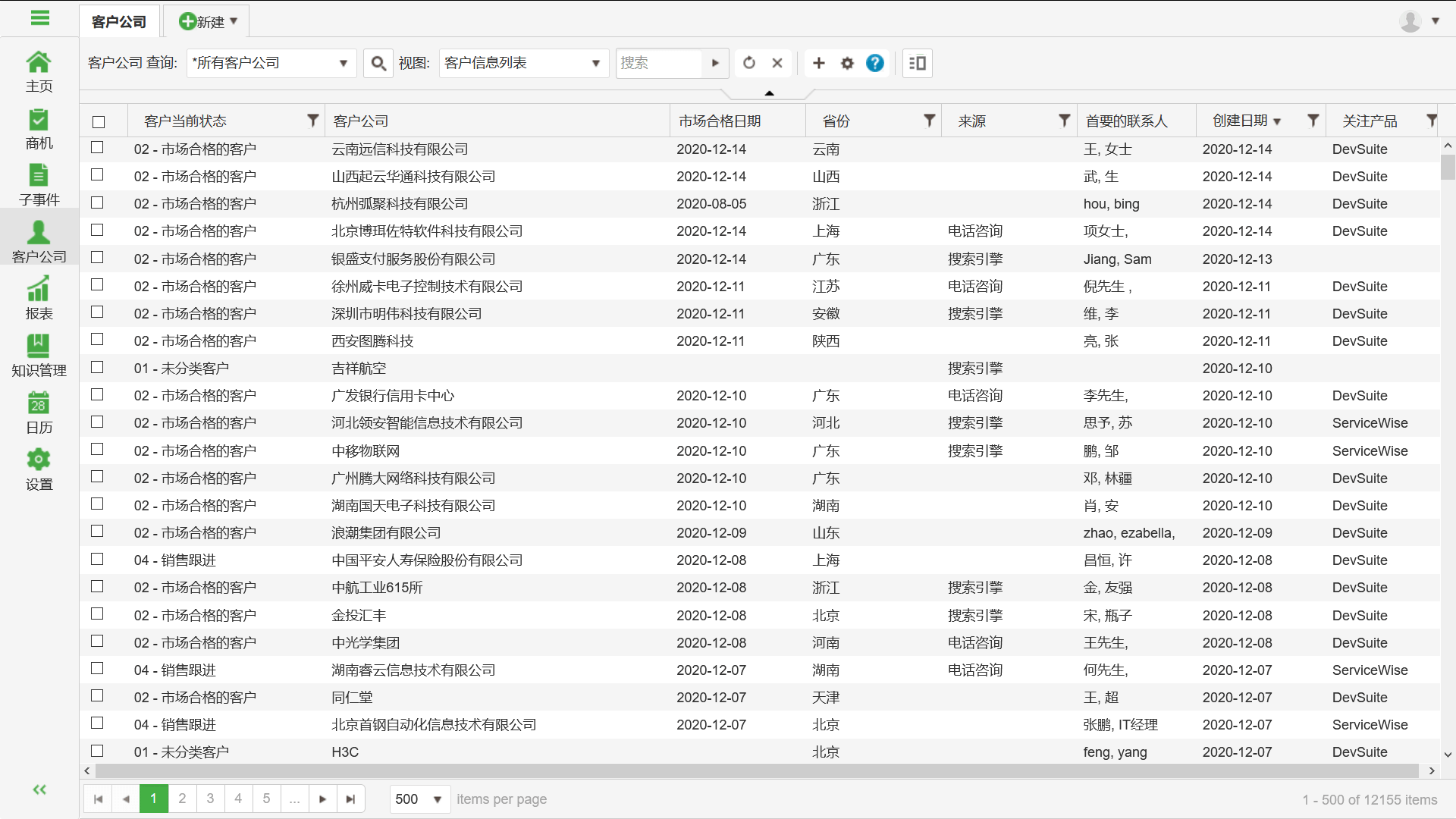This screenshot has height=819, width=1456.
Task: Open the 新建 dropdown
Action: (x=207, y=21)
